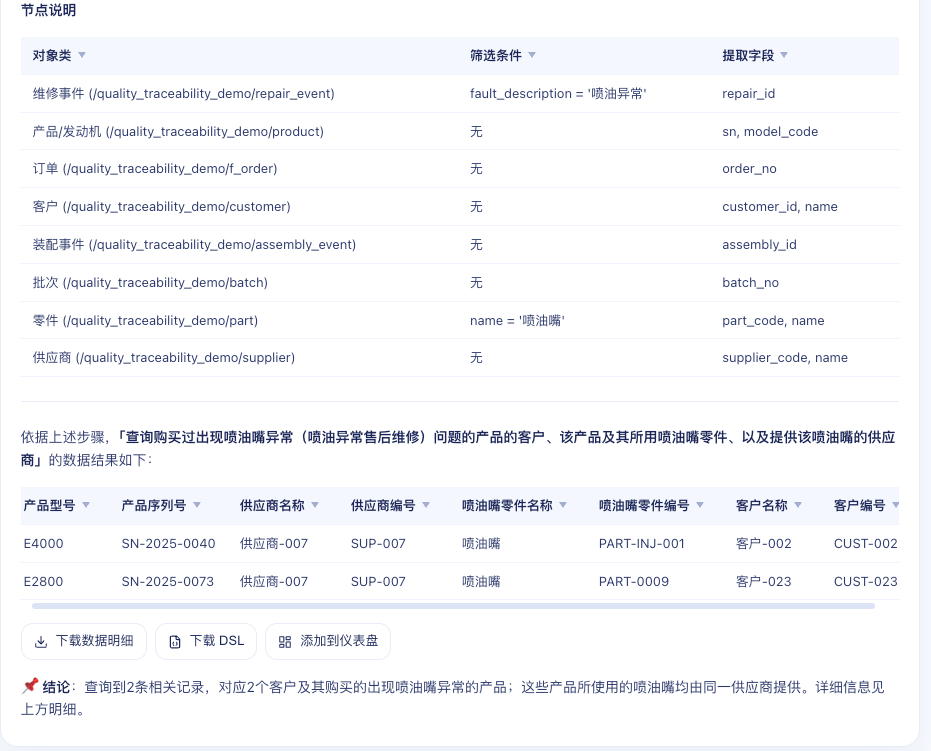Click the 喷油嘴零件名称 column filter icon
Image resolution: width=931 pixels, height=751 pixels.
coord(563,505)
